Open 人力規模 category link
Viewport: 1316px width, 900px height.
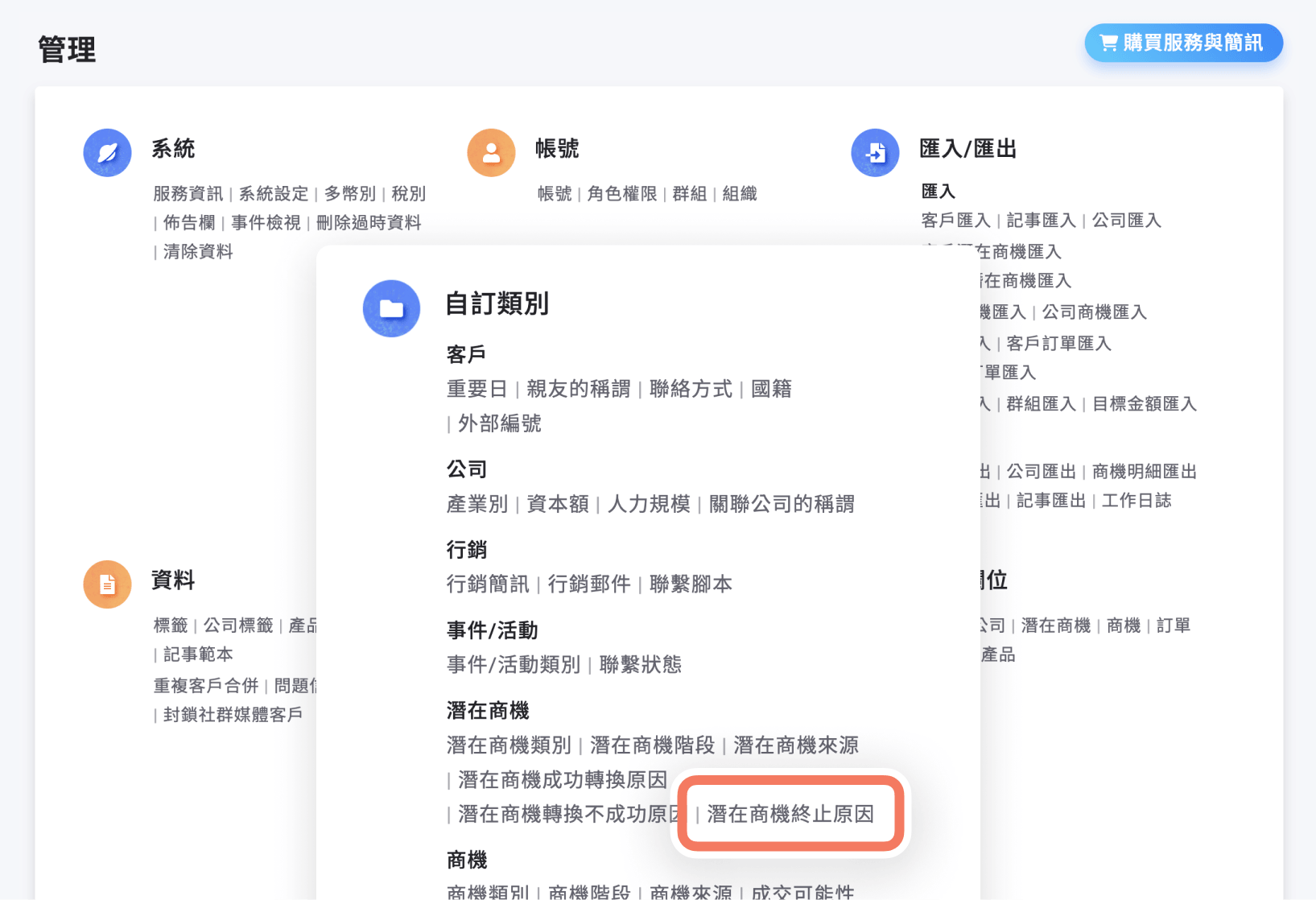650,505
